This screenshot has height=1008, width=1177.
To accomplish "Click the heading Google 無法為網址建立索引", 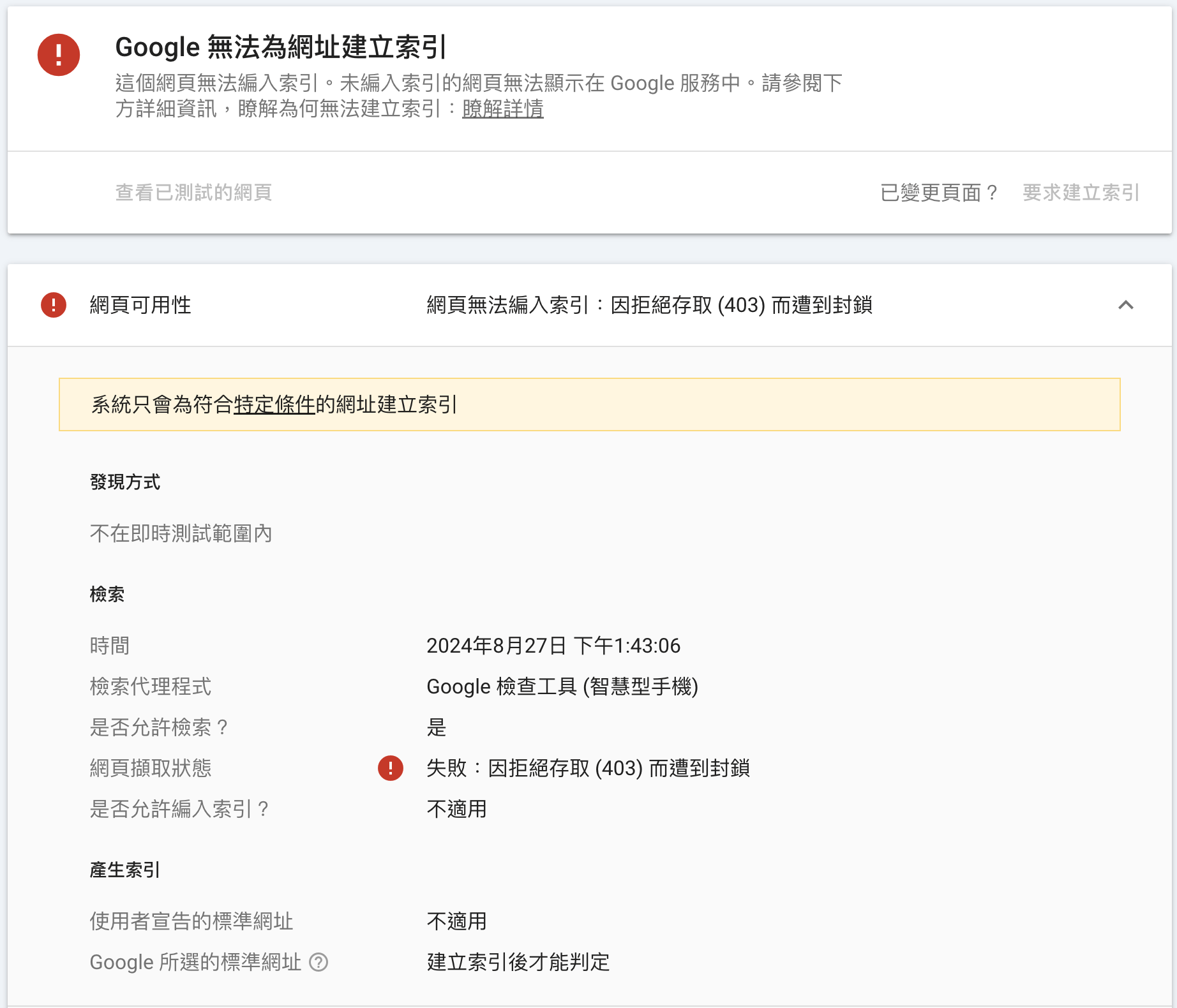I will (x=281, y=47).
